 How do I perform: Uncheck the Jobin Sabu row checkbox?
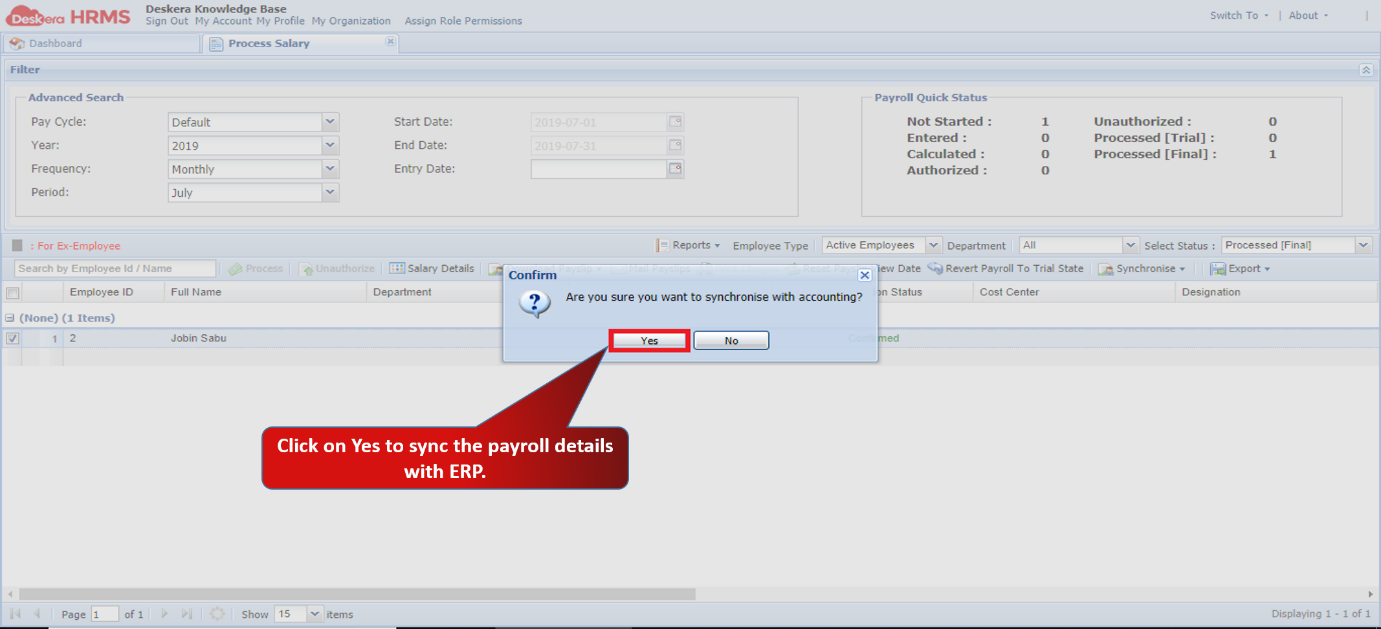pos(12,339)
